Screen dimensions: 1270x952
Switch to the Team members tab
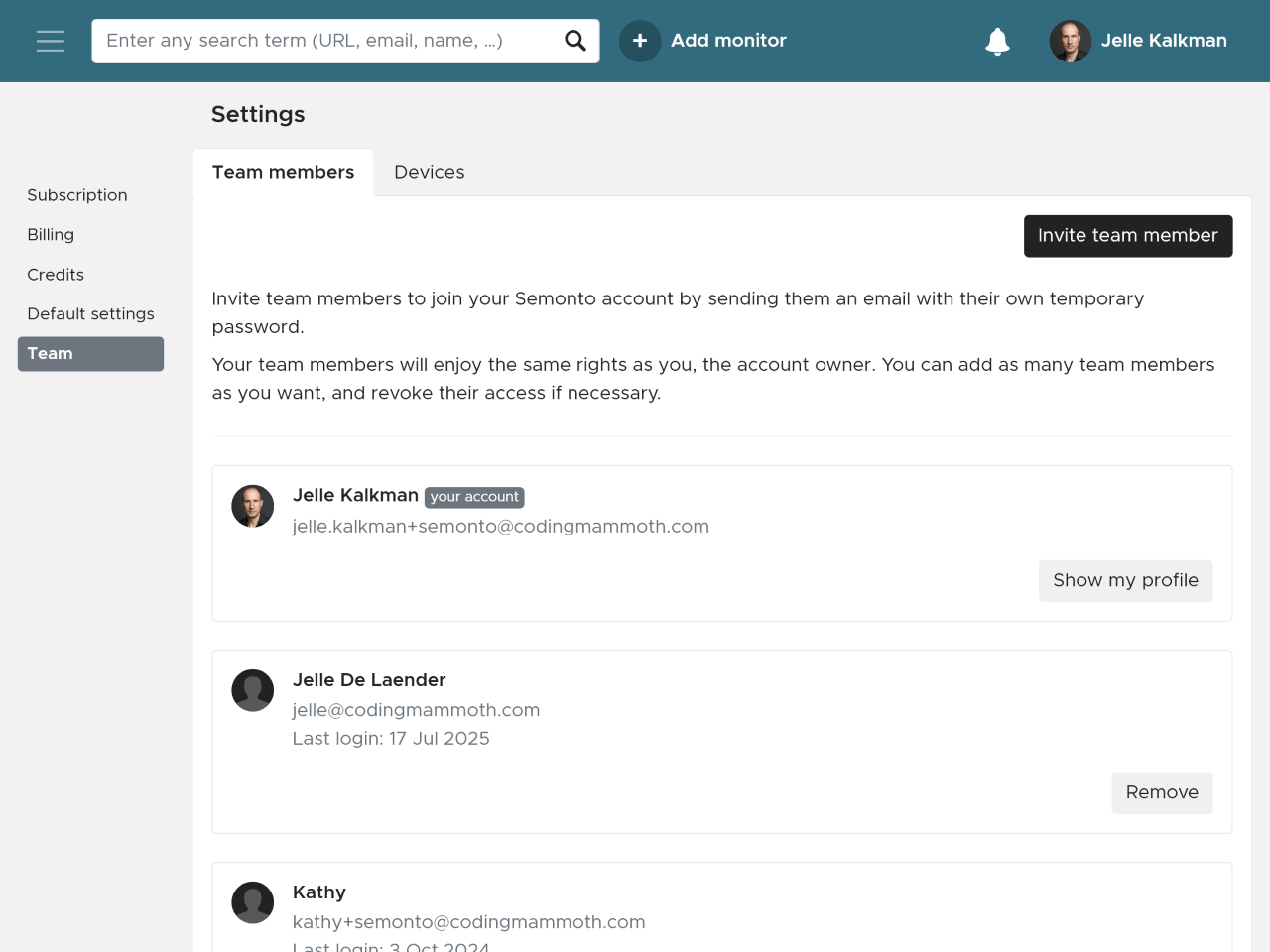pyautogui.click(x=283, y=173)
